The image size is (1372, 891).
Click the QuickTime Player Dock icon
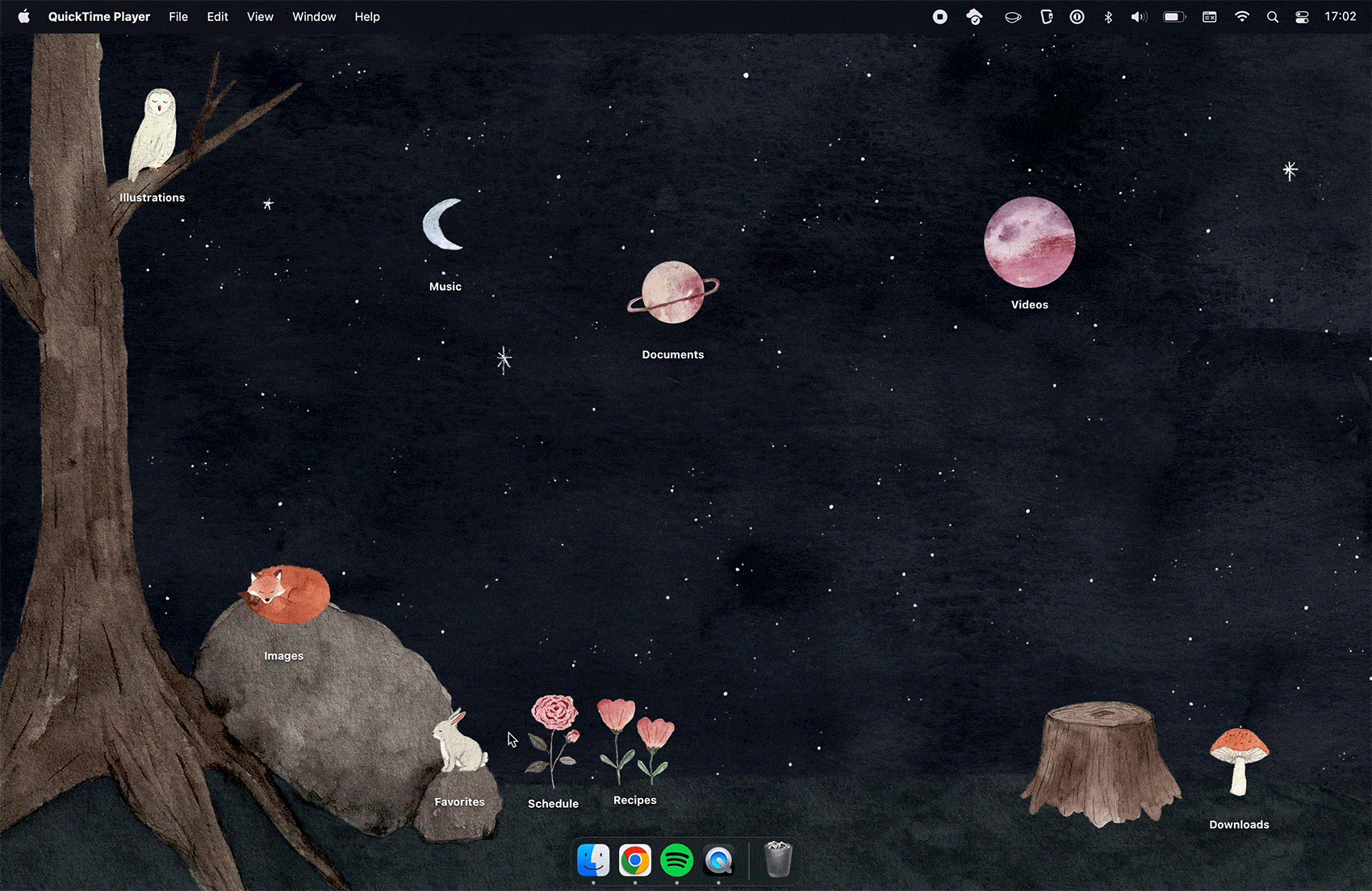coord(718,860)
